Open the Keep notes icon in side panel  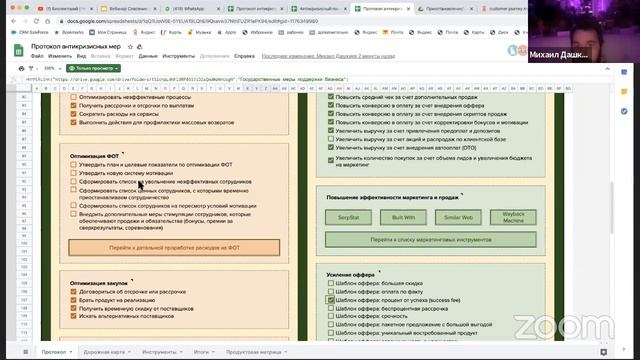pyautogui.click(x=624, y=92)
